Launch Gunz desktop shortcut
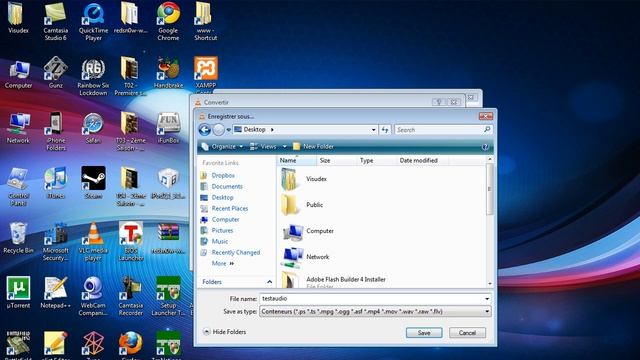The image size is (640, 360). [x=56, y=73]
